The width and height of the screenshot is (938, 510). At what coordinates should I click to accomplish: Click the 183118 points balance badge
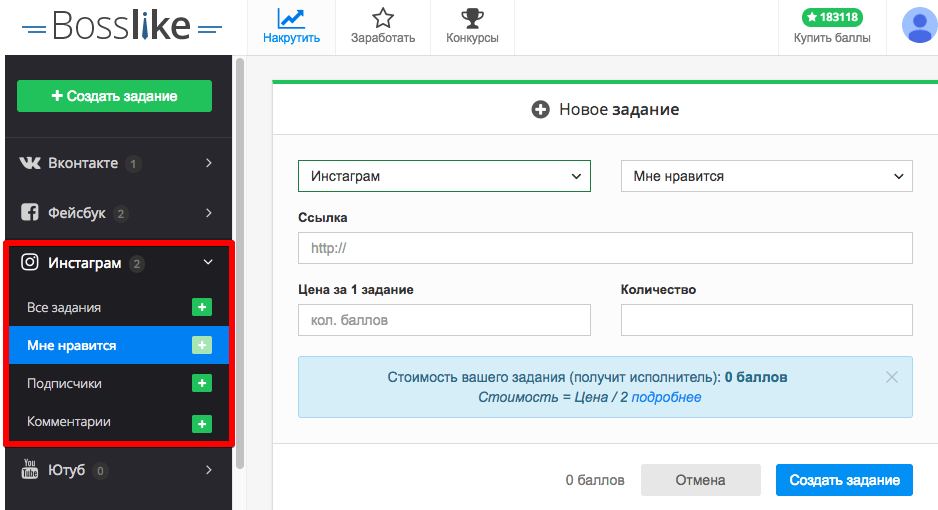(x=832, y=17)
